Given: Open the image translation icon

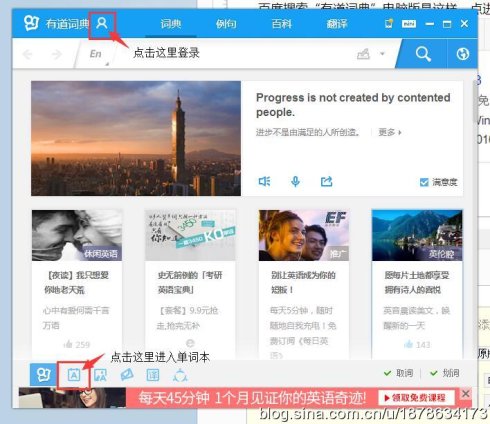Looking at the screenshot, I should tap(100, 375).
